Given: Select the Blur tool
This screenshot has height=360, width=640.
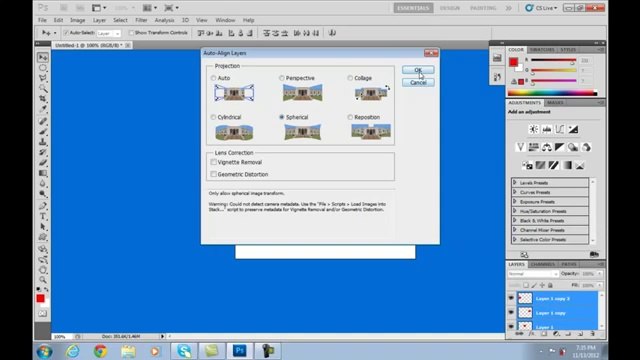Looking at the screenshot, I should (43, 183).
